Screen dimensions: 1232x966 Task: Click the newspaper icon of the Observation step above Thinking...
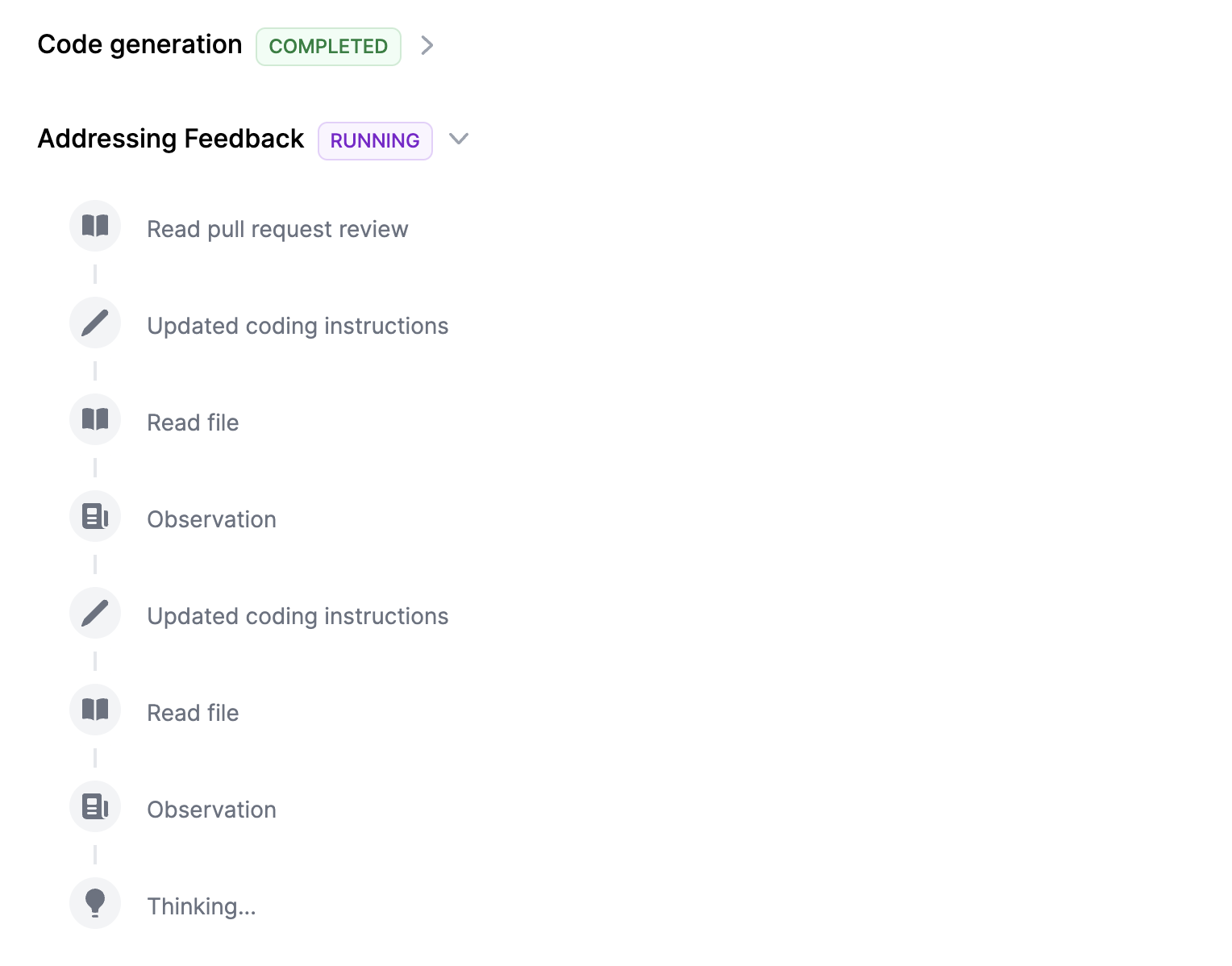point(95,806)
